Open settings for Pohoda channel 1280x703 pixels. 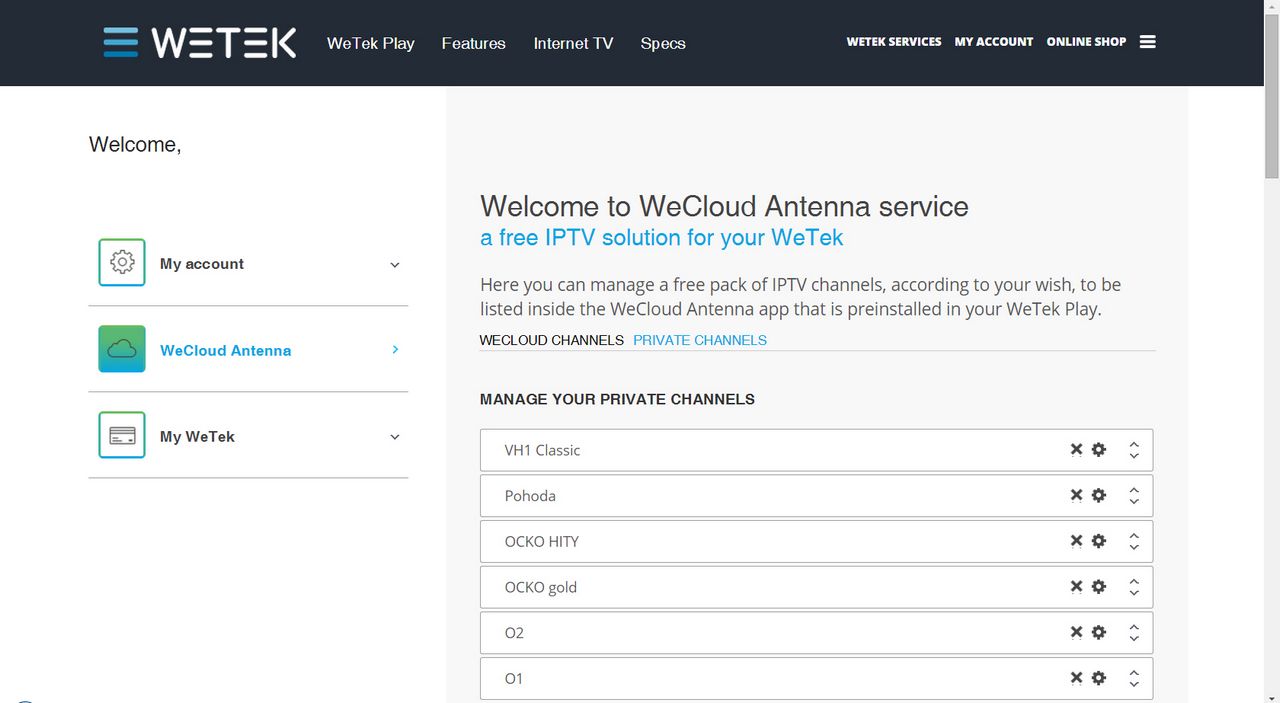pos(1099,495)
